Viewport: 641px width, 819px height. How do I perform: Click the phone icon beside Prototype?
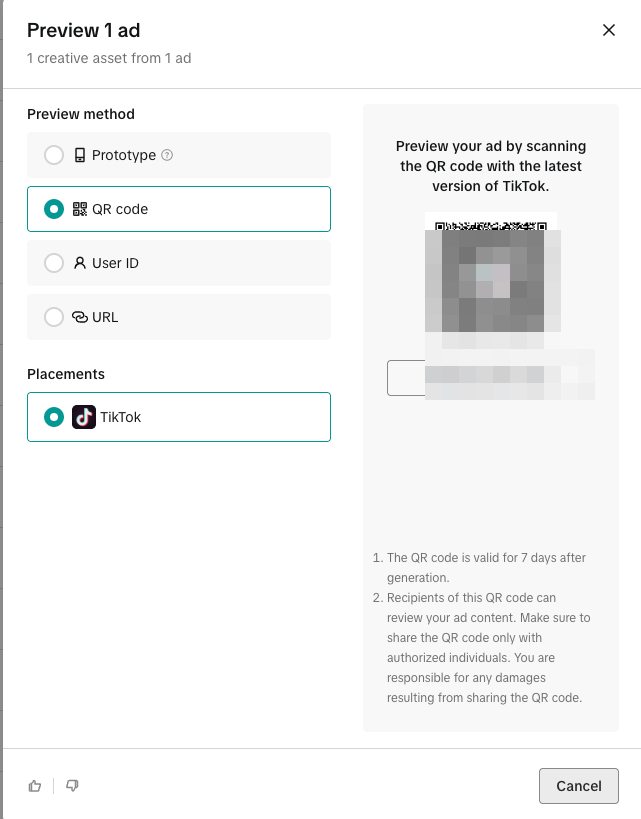coord(79,155)
